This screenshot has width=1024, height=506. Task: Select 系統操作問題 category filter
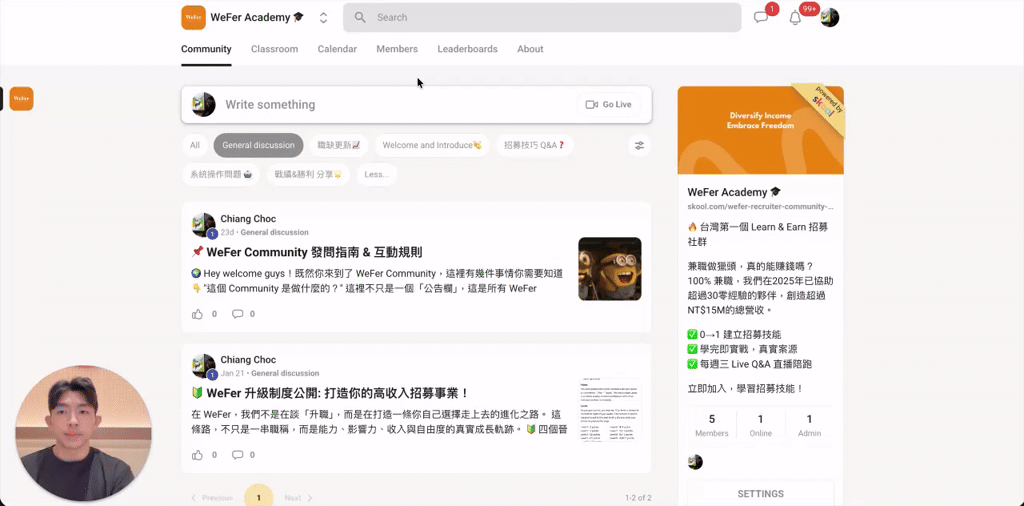[x=221, y=174]
